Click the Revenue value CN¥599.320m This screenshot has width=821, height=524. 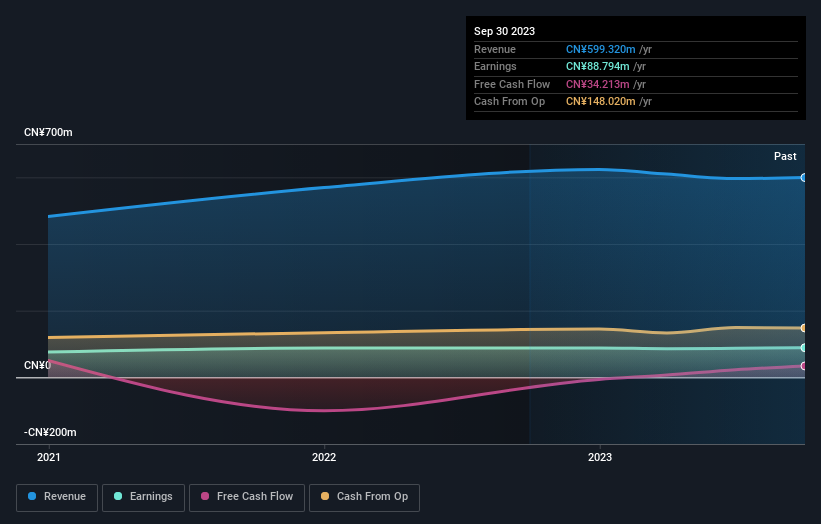pyautogui.click(x=601, y=49)
